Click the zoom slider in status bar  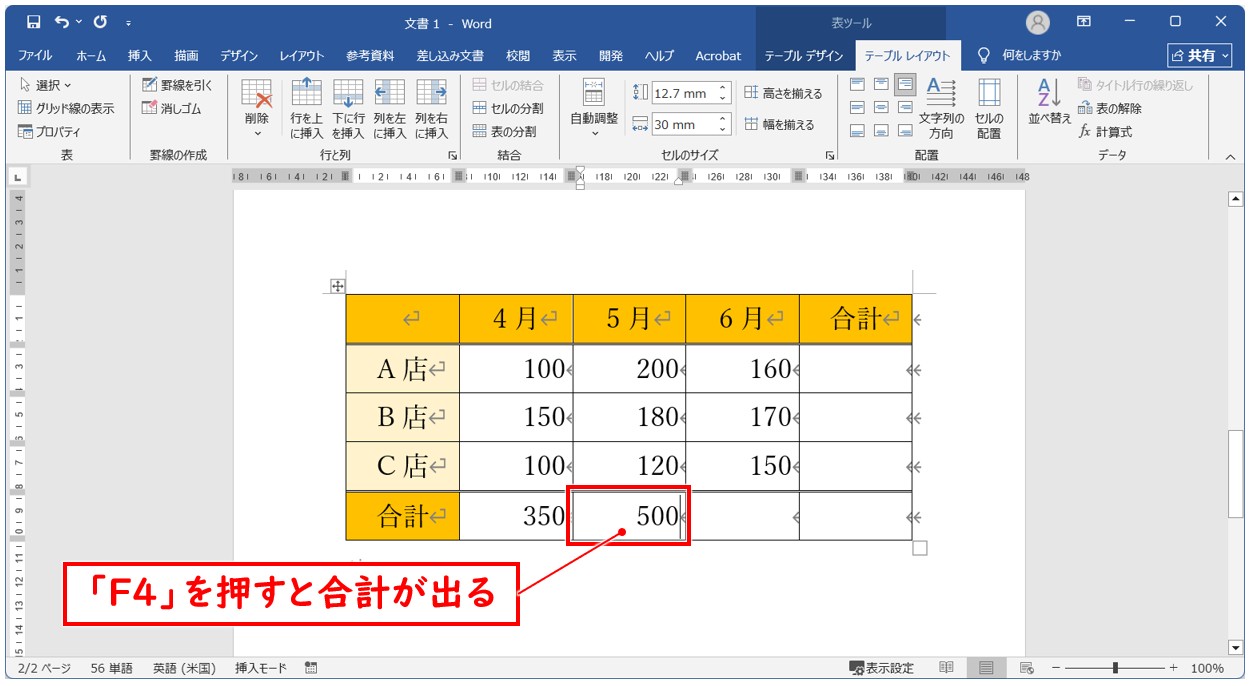pos(1115,668)
